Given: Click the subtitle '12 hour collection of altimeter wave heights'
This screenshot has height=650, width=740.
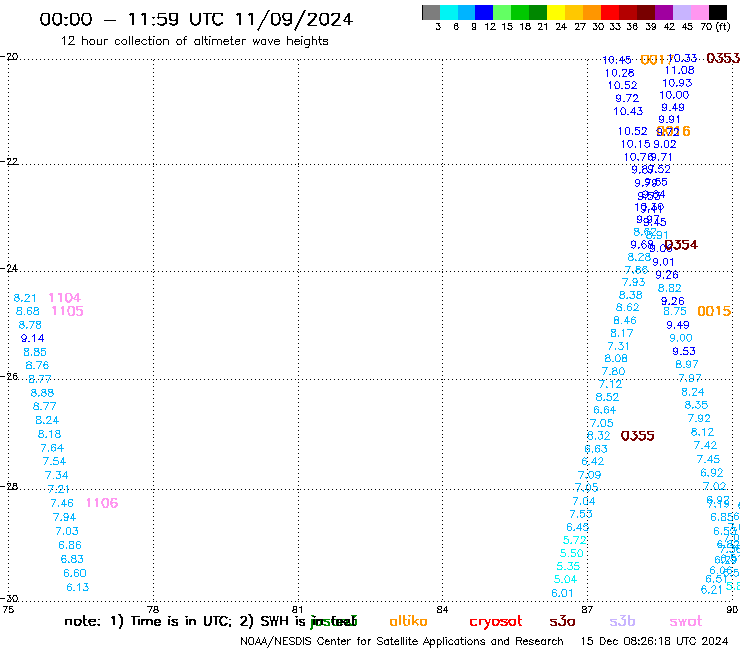Looking at the screenshot, I should (x=194, y=41).
